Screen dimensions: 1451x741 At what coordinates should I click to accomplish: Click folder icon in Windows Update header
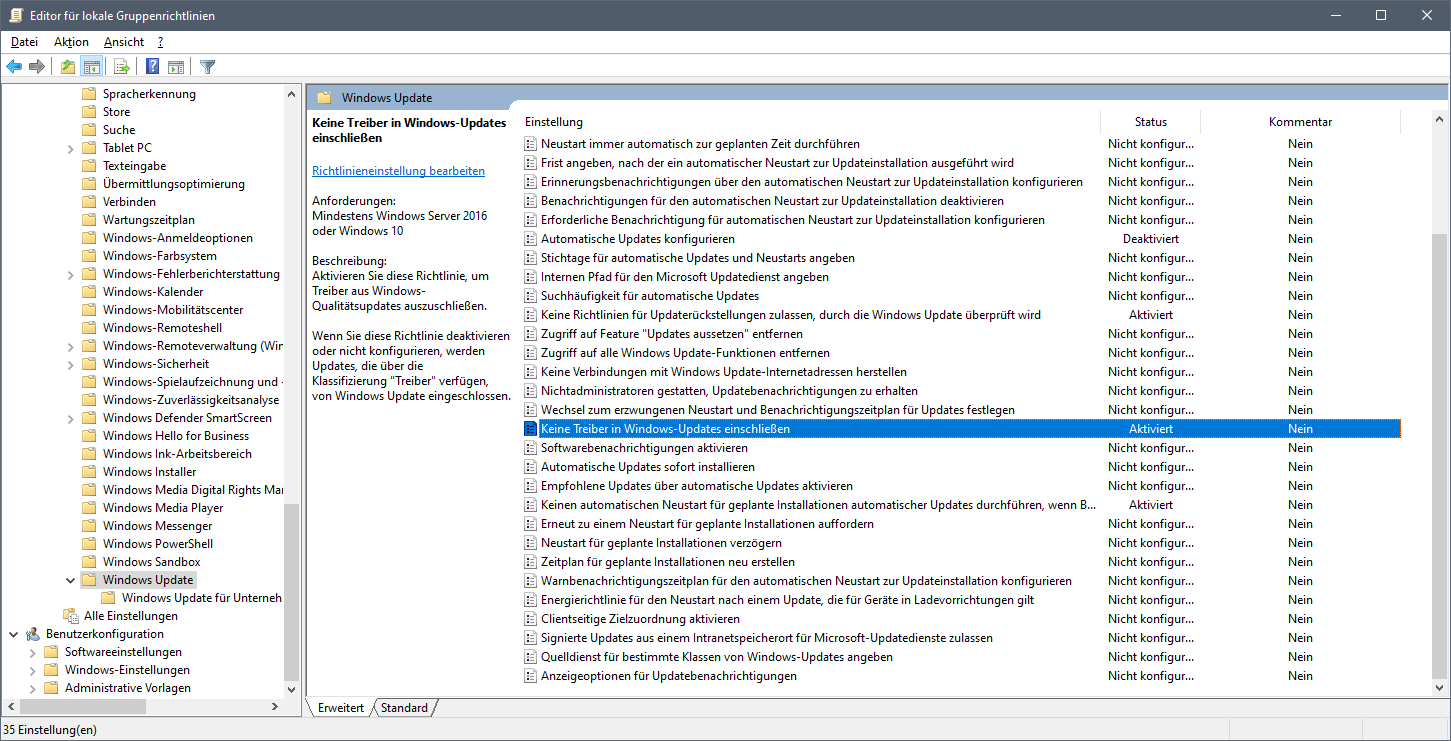pos(324,98)
